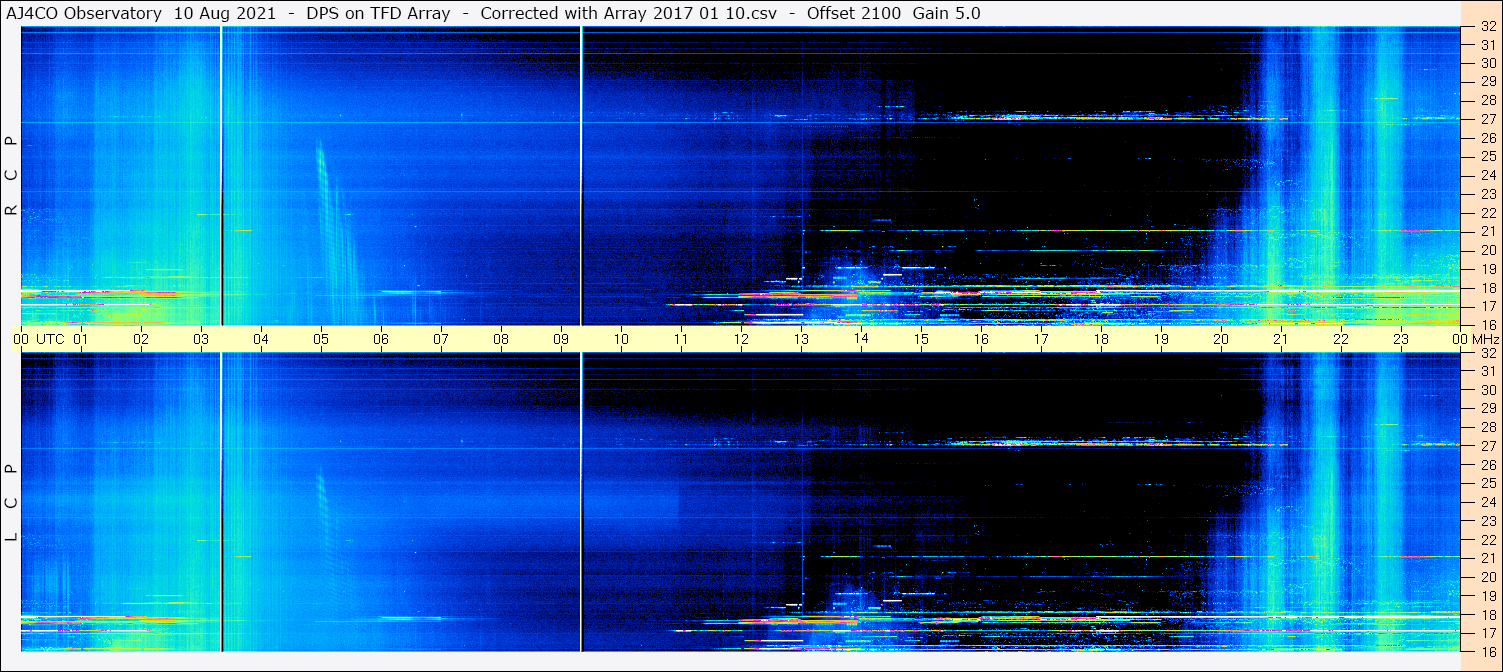The image size is (1503, 672).
Task: Click the '18' hour tick on time axis
Action: click(x=1101, y=339)
